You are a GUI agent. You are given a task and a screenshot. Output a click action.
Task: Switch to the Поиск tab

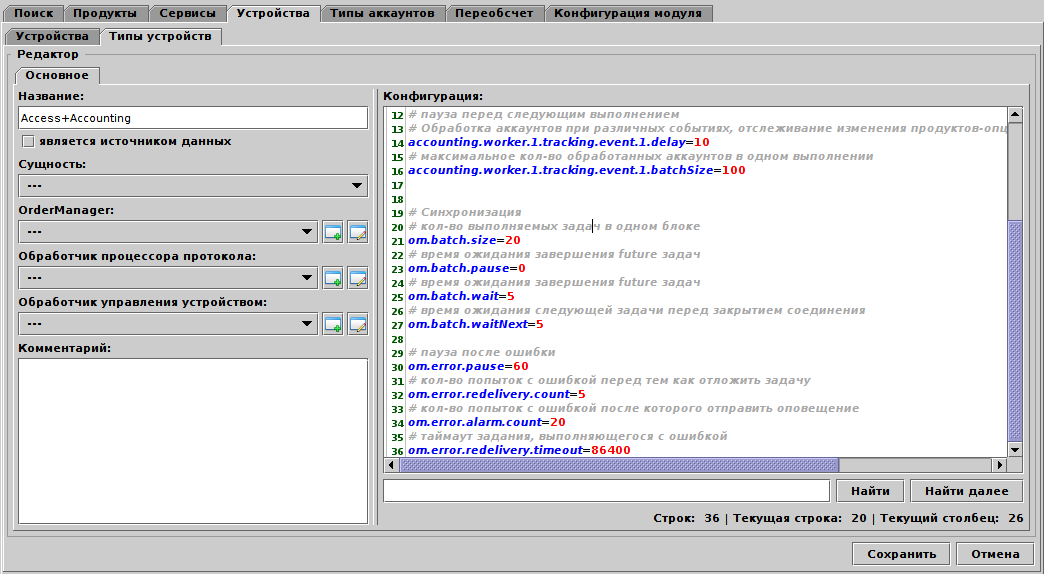pos(33,13)
